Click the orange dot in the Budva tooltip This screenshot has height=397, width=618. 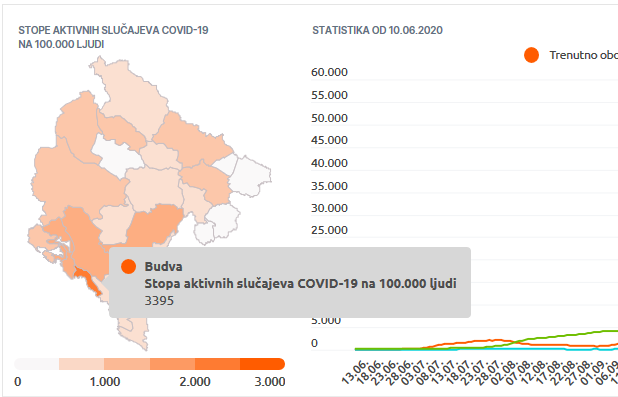pos(128,267)
